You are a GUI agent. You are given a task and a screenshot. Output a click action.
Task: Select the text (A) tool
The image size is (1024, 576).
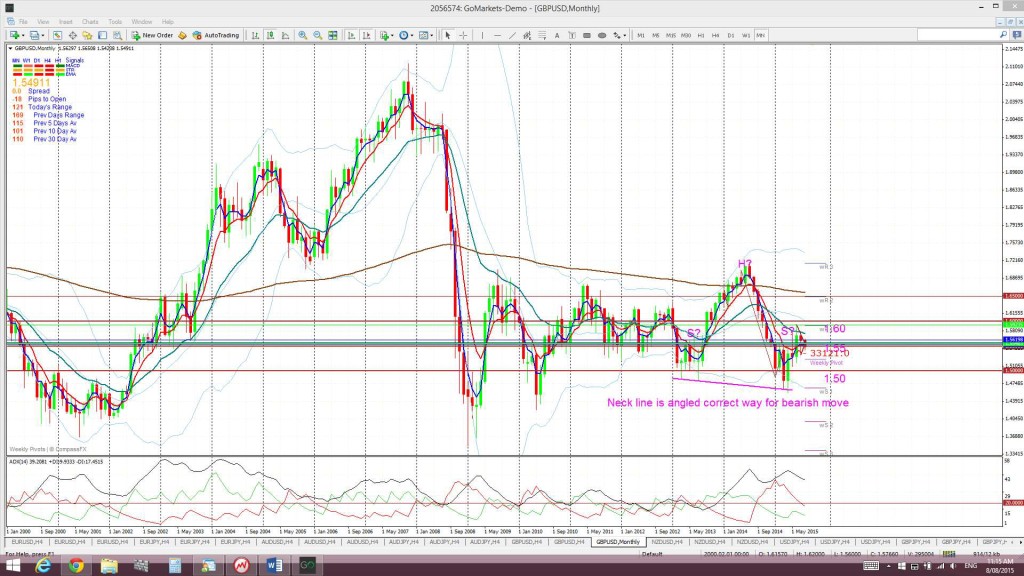[557, 35]
